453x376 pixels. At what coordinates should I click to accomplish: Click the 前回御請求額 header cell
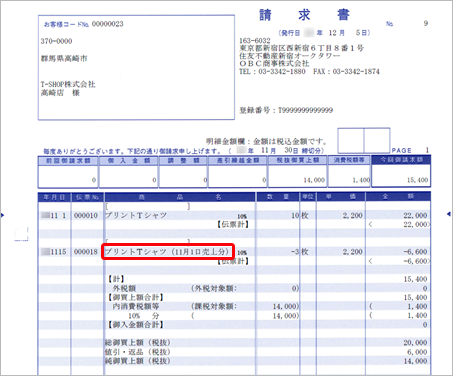point(68,161)
